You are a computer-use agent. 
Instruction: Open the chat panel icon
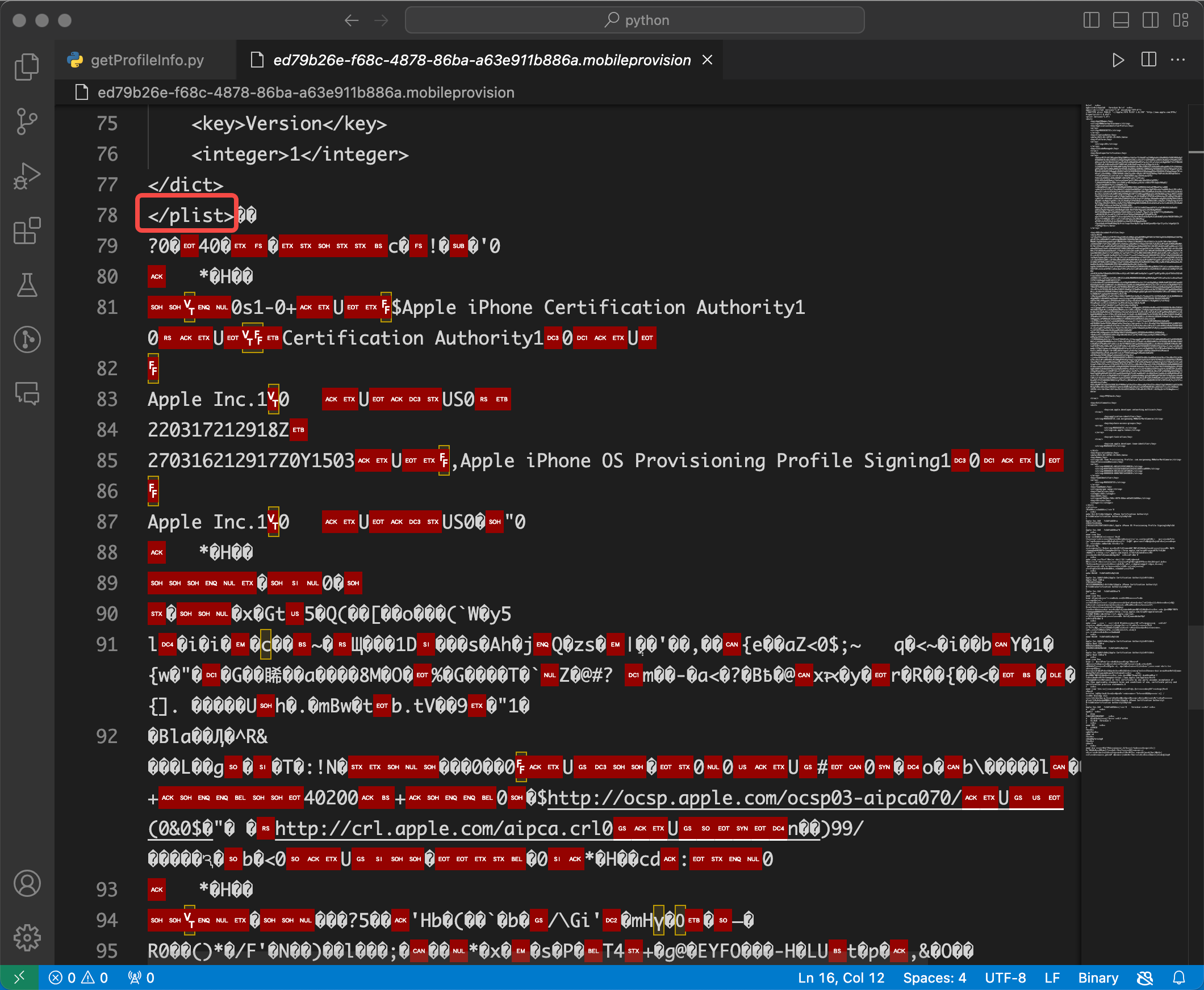[27, 393]
